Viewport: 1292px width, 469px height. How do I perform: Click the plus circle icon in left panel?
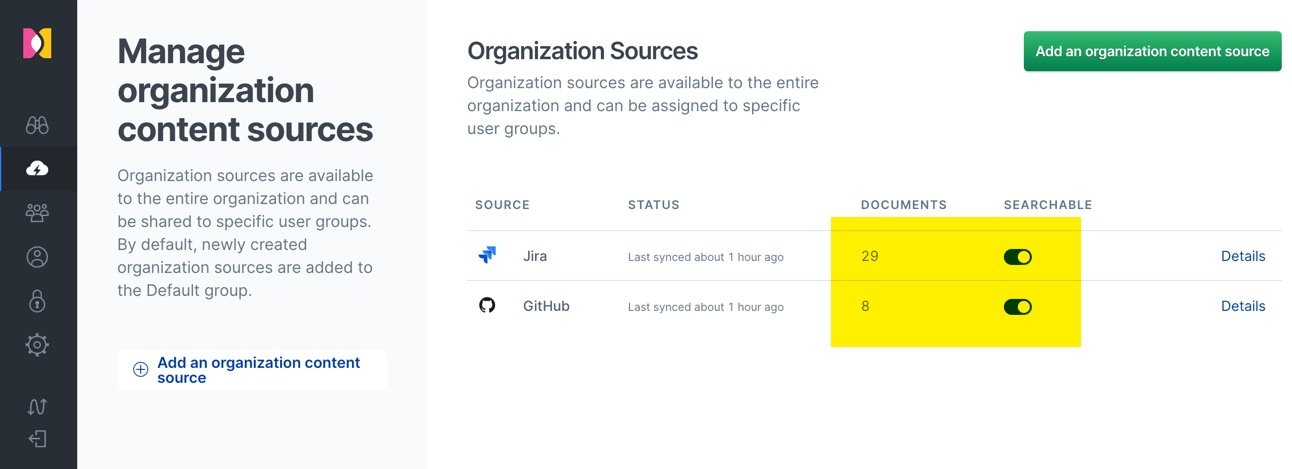point(140,369)
